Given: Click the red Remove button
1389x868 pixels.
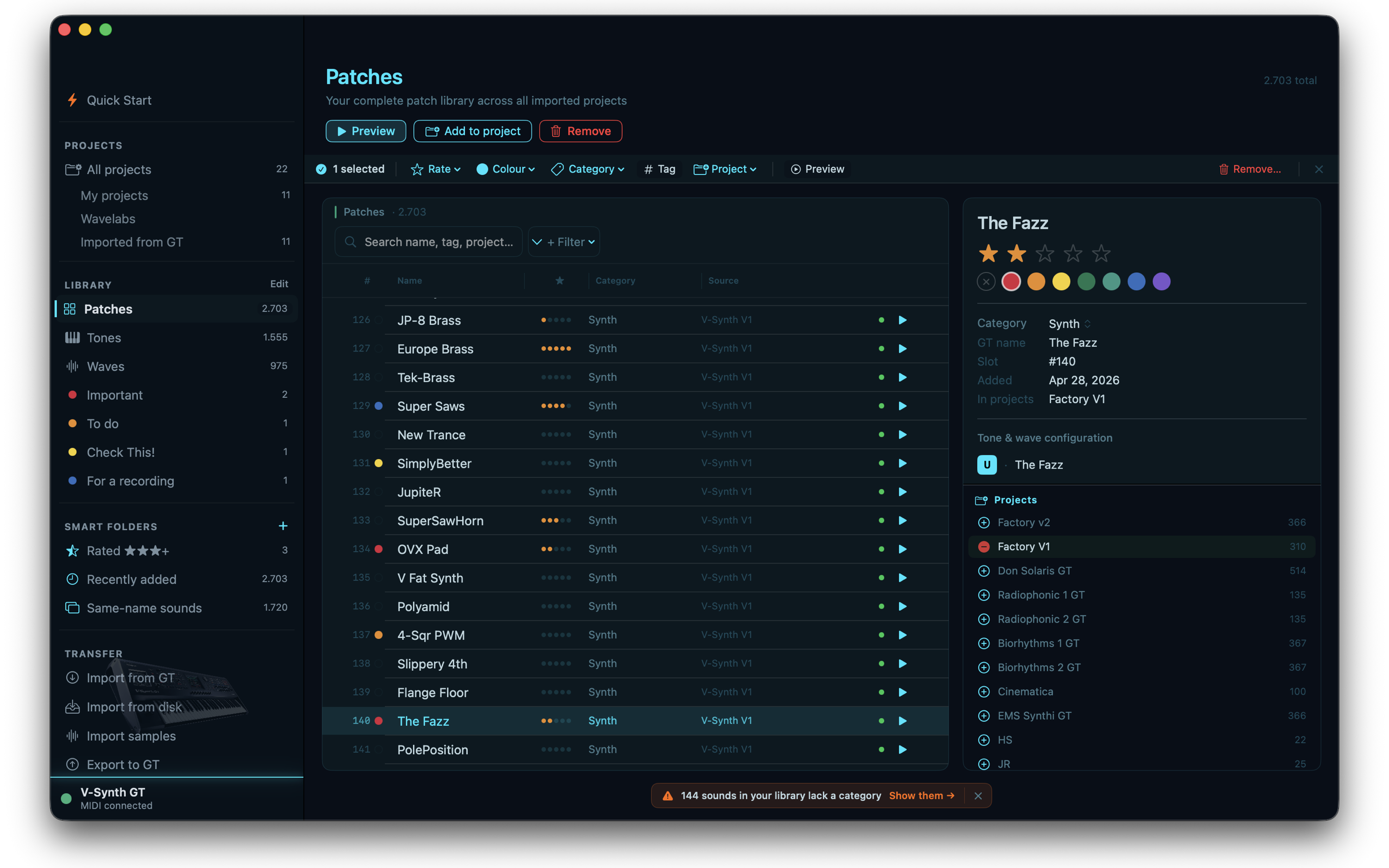Looking at the screenshot, I should point(580,131).
